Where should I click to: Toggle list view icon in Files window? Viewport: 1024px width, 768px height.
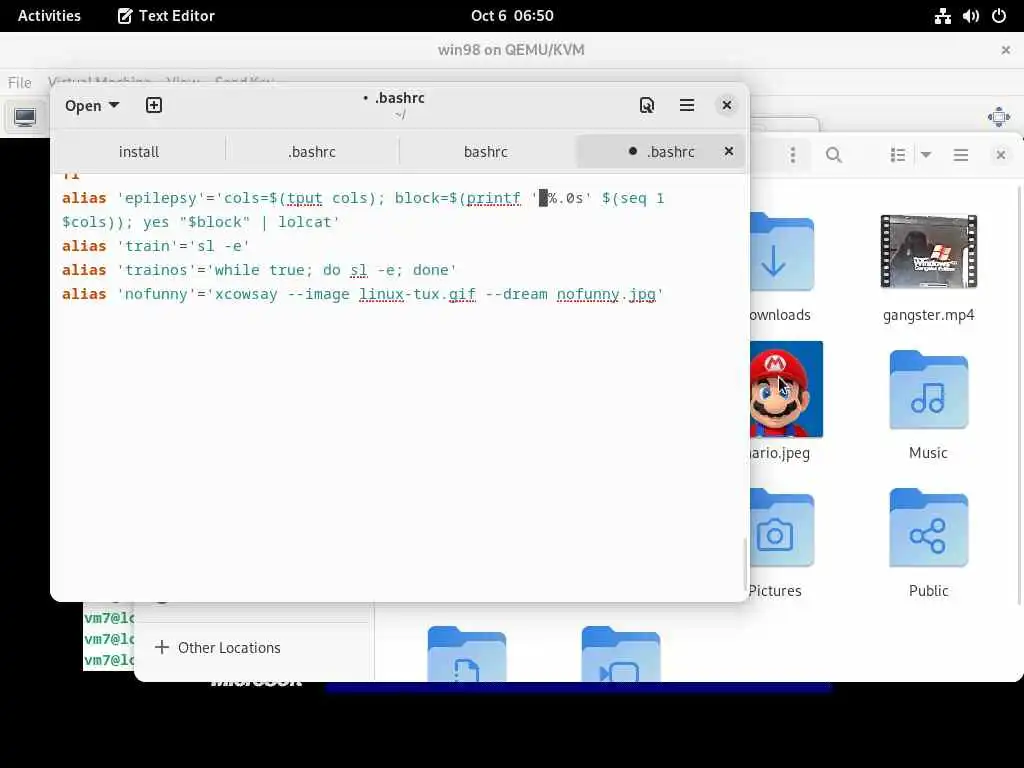898,155
